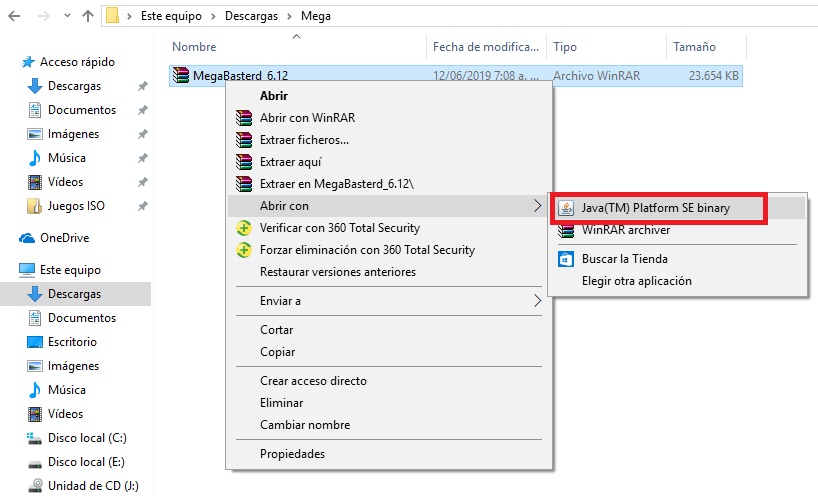The width and height of the screenshot is (818, 496).
Task: Click Mega in the breadcrumb path
Action: tap(316, 16)
